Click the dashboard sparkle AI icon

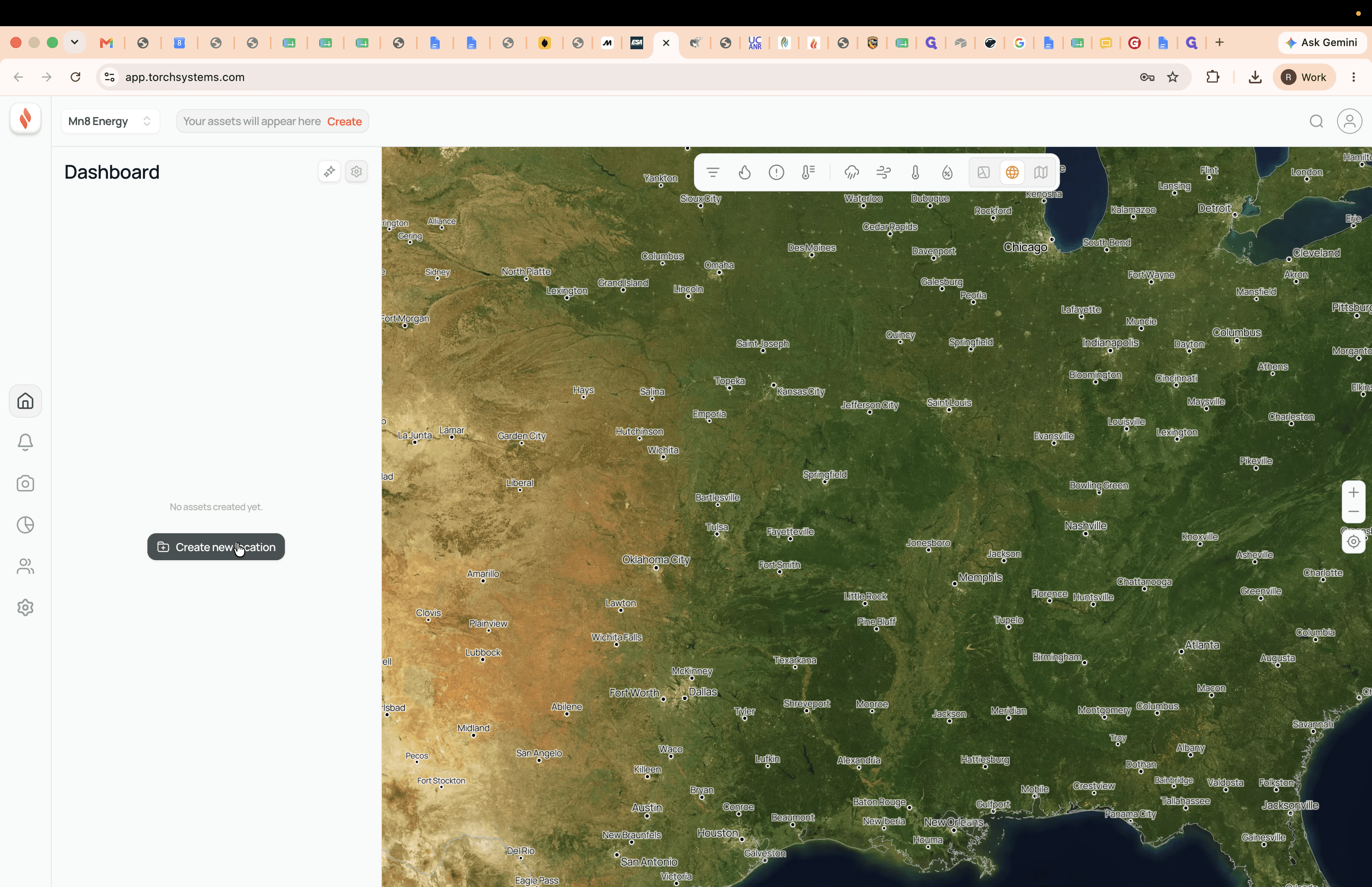330,172
